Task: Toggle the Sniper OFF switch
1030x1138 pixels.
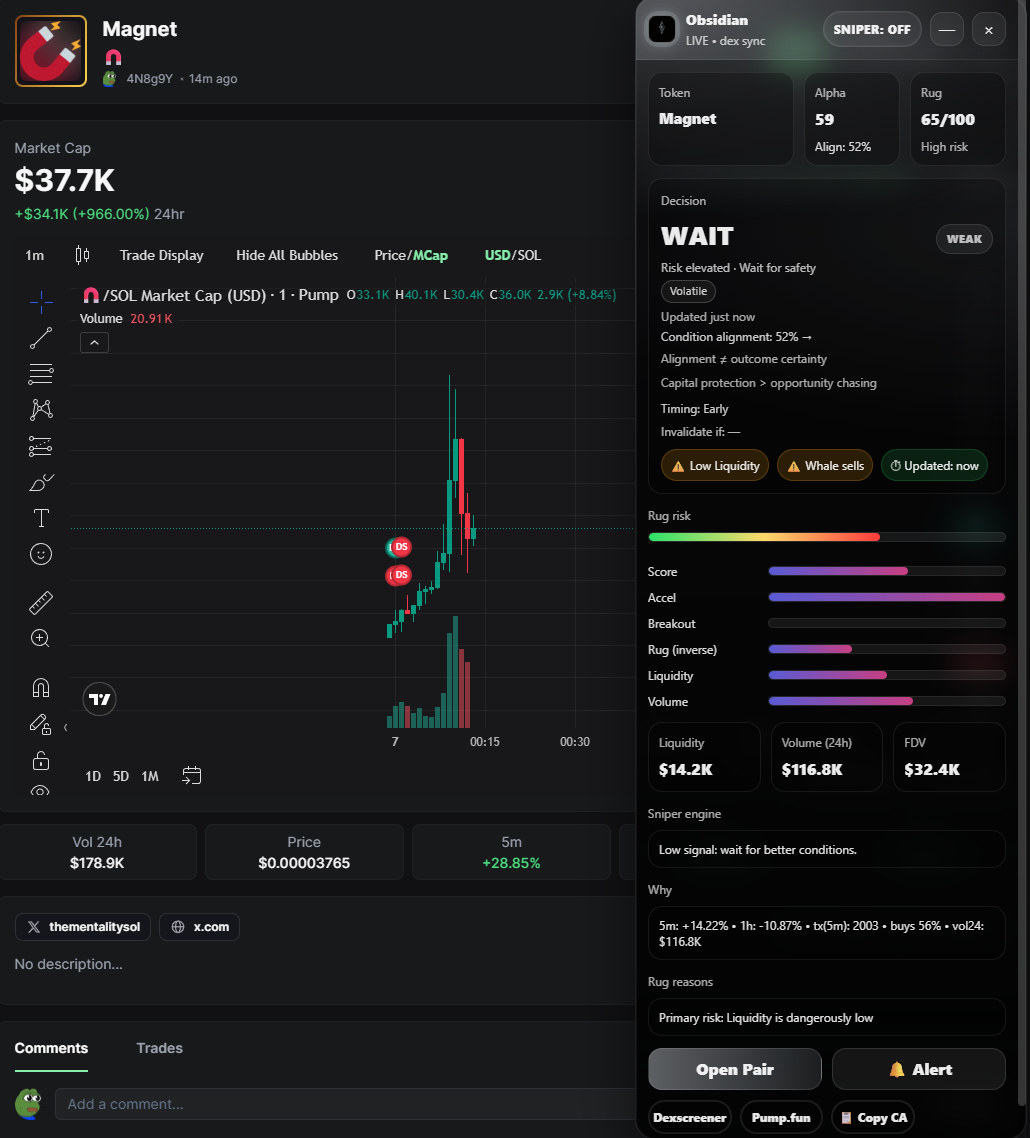Action: (872, 30)
